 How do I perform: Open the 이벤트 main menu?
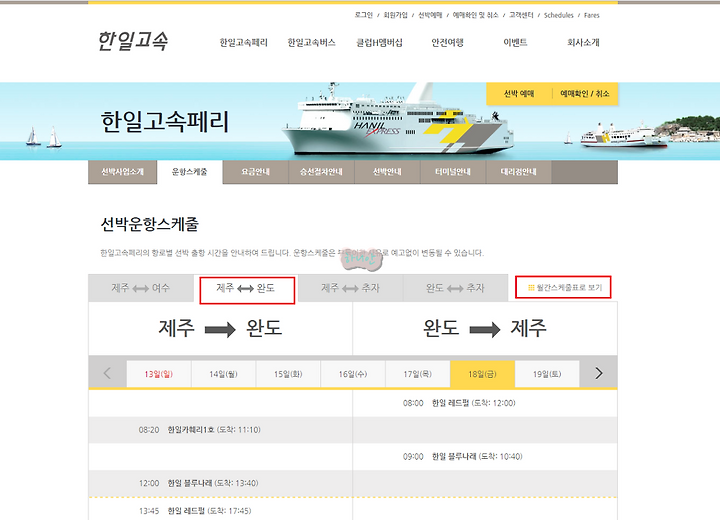515,42
